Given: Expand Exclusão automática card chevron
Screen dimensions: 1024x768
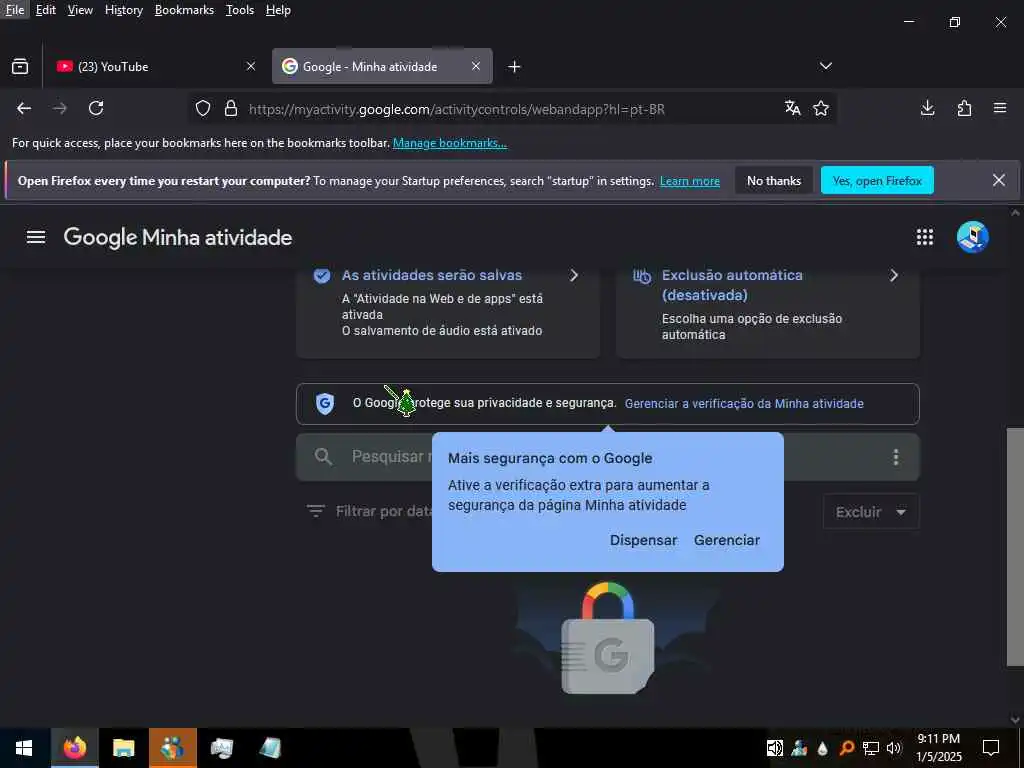Looking at the screenshot, I should (894, 276).
